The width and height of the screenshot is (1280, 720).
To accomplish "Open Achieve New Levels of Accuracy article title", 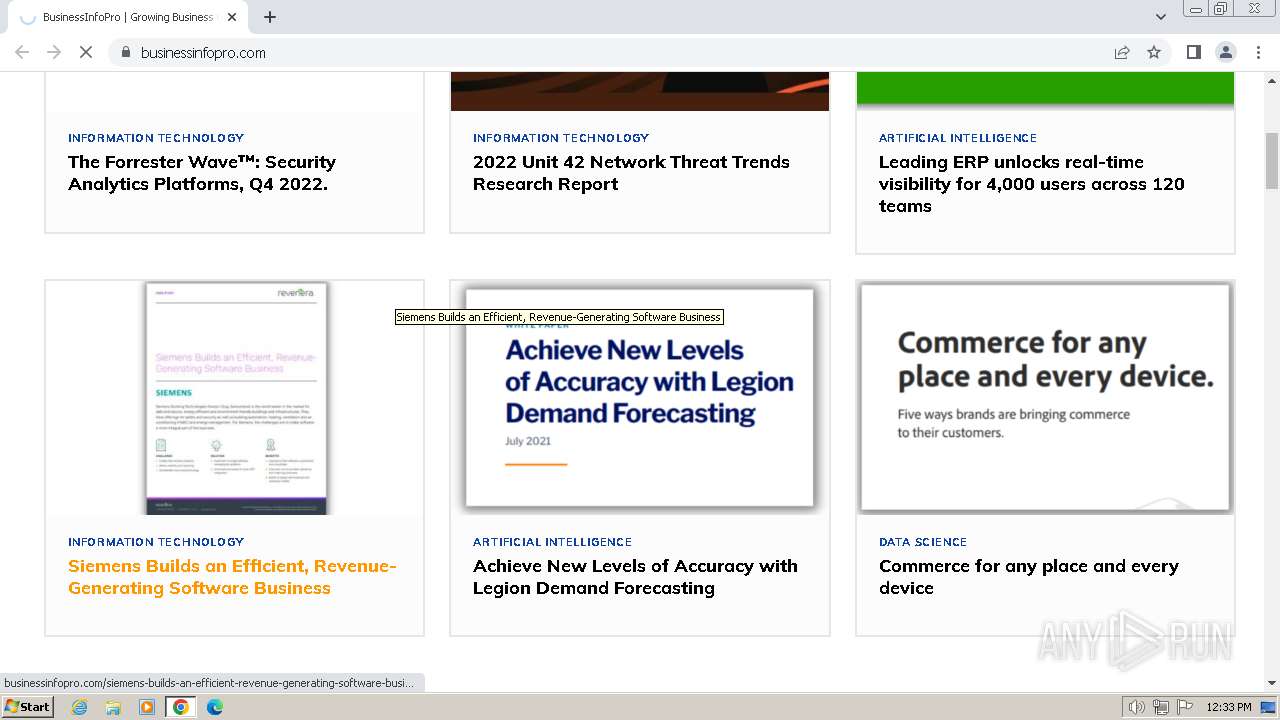I will click(635, 577).
